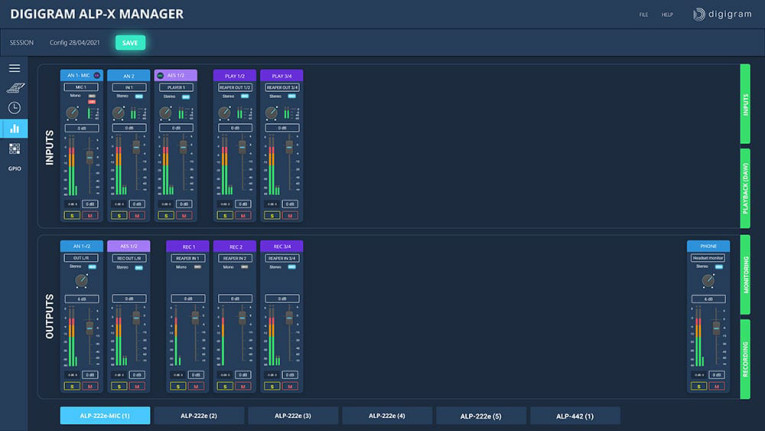Image resolution: width=765 pixels, height=431 pixels.
Task: Toggle Stereo mode on AN 2 strip
Action: (139, 97)
